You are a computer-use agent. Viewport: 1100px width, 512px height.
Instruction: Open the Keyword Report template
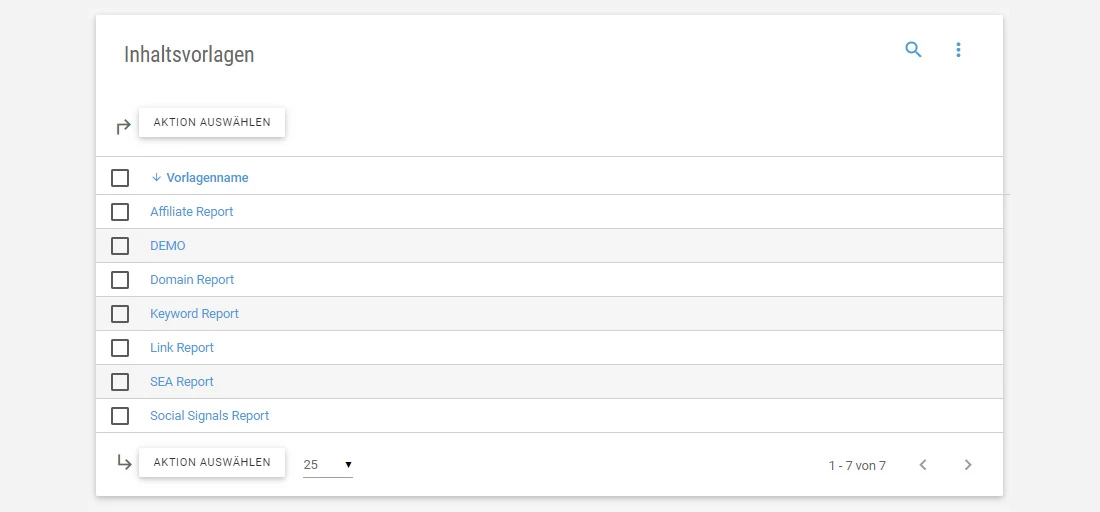pyautogui.click(x=194, y=314)
